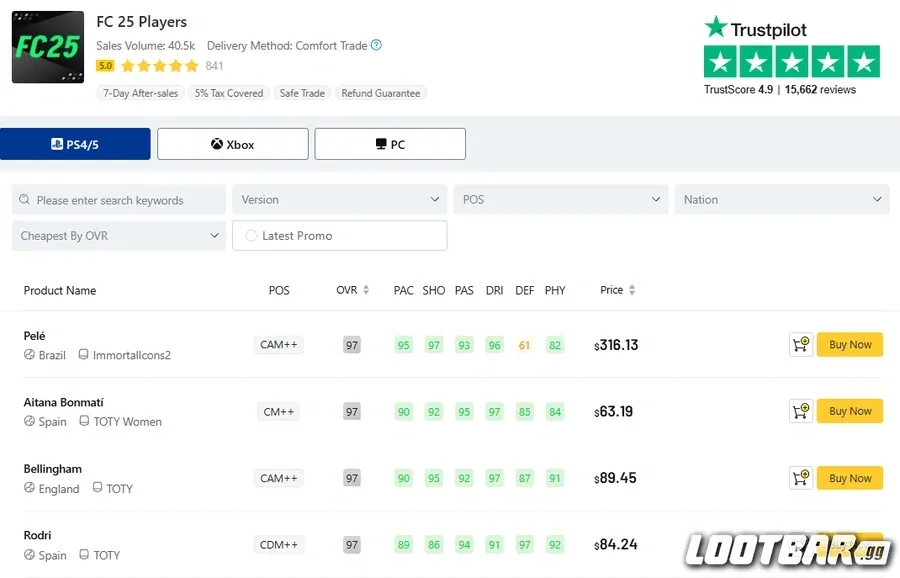The height and width of the screenshot is (578, 900).
Task: Click the nation icon beside England
Action: 29,488
